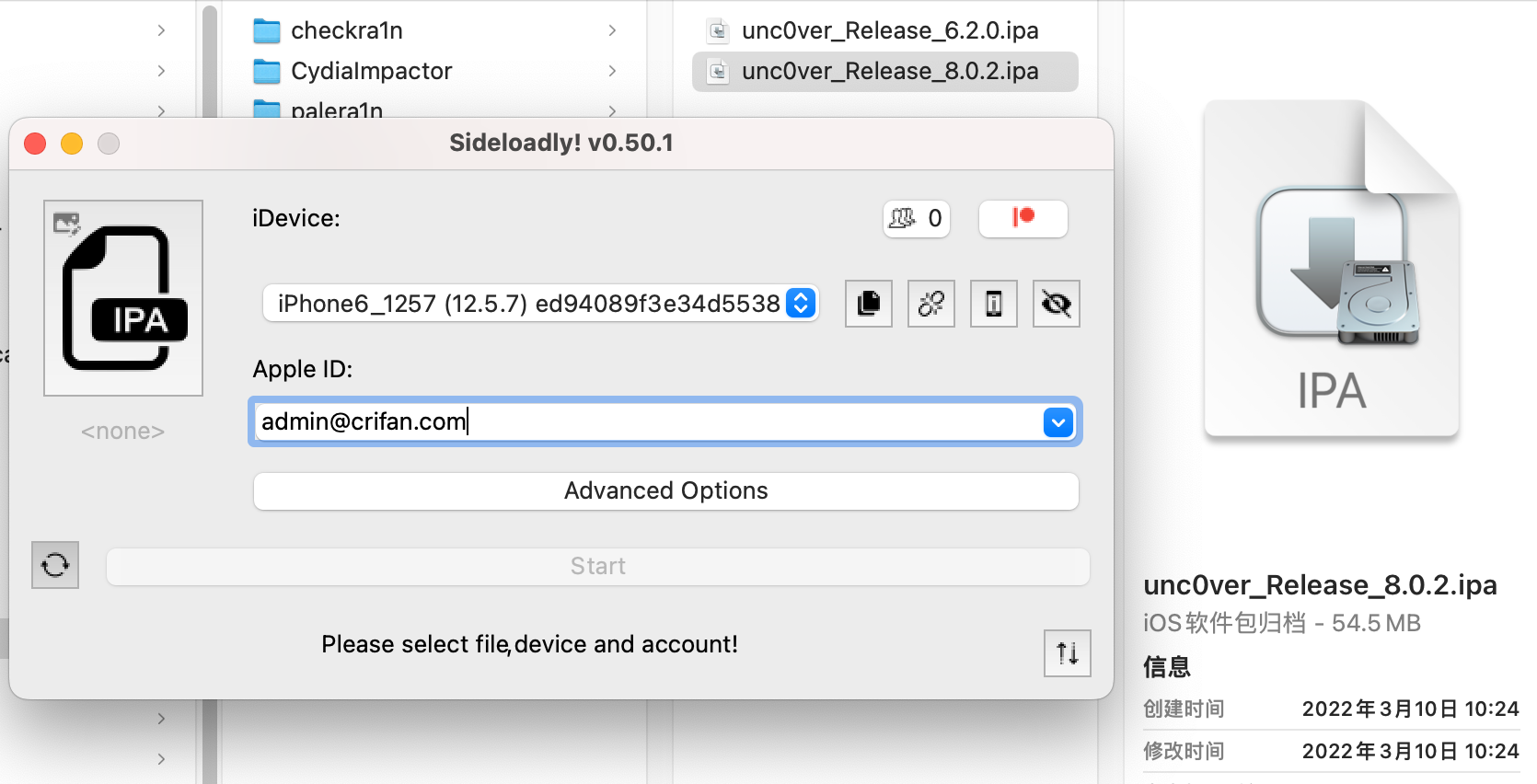Expand chevron next to CydiaImpactor folder
Image resolution: width=1537 pixels, height=784 pixels.
612,71
